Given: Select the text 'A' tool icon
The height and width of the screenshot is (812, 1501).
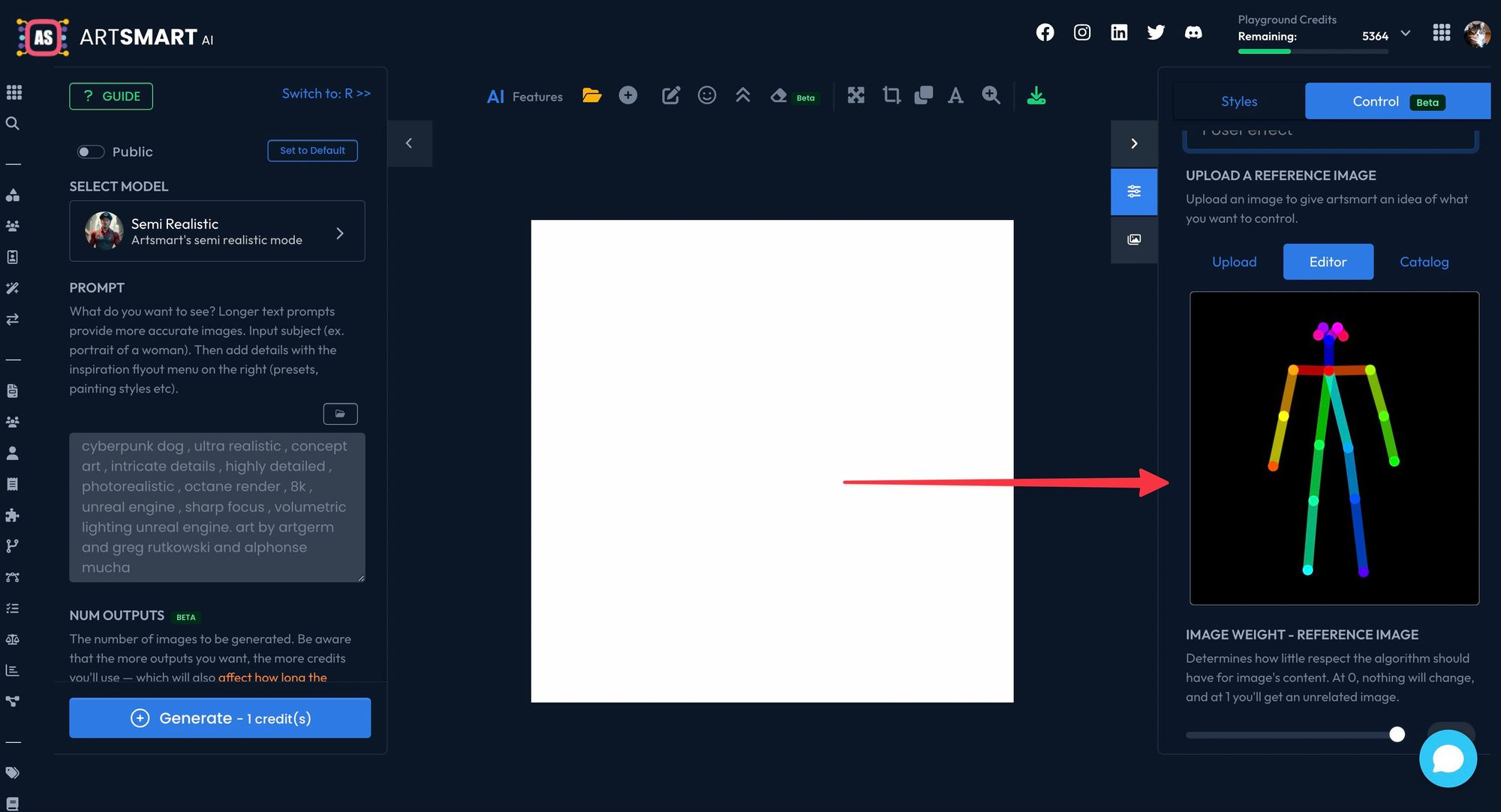Looking at the screenshot, I should click(955, 95).
